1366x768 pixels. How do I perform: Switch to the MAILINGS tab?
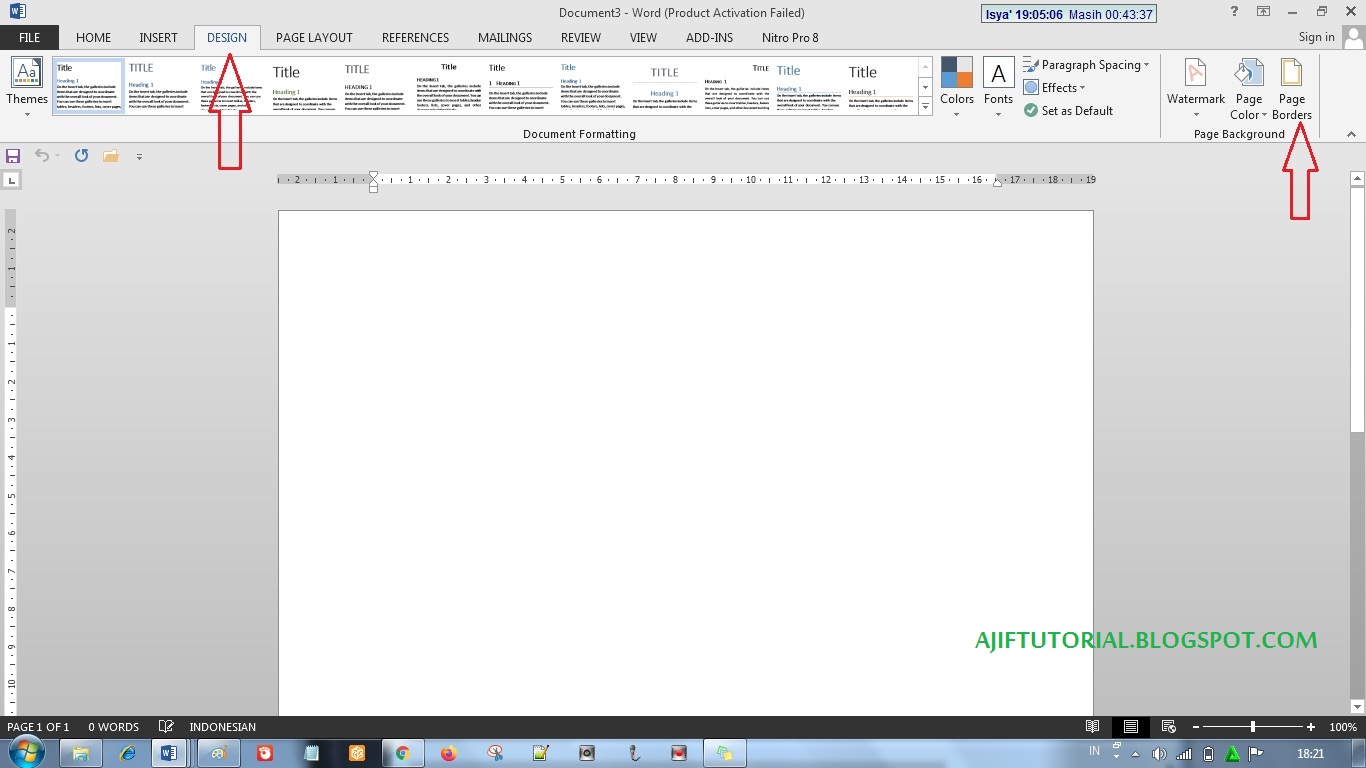(505, 37)
